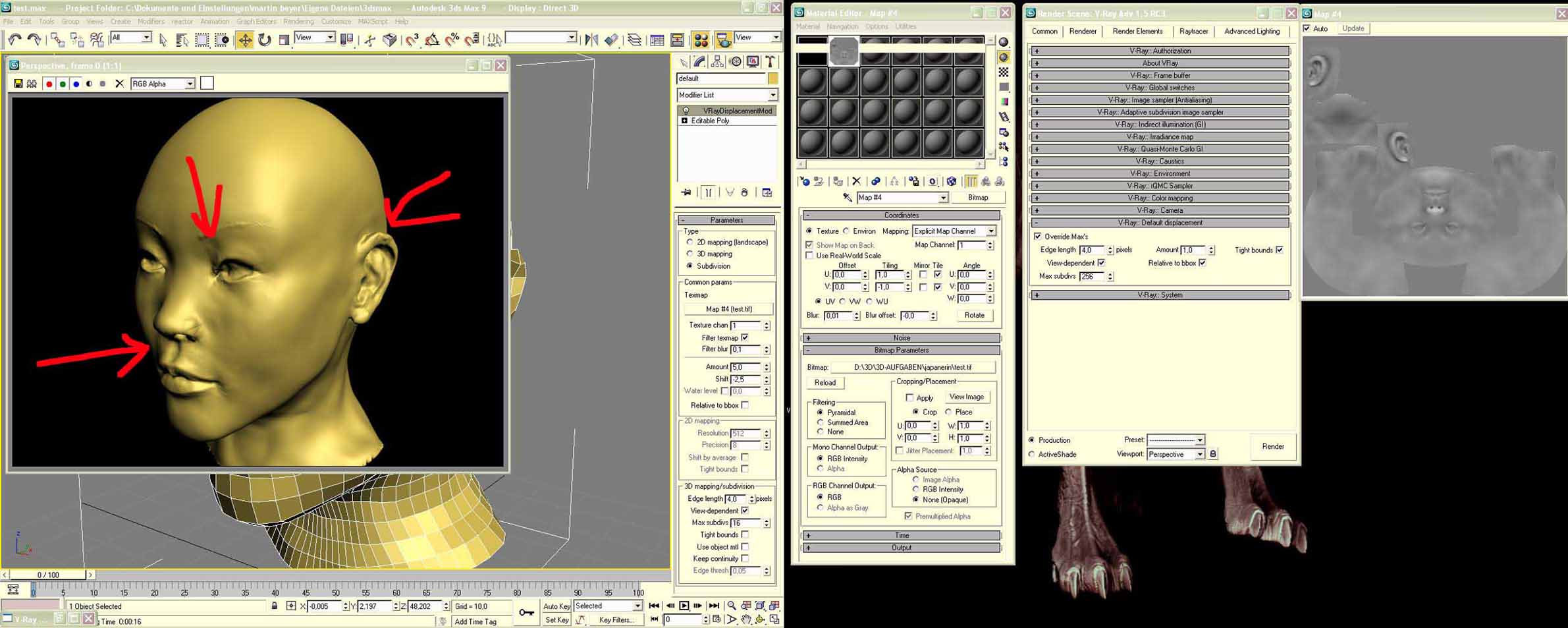The height and width of the screenshot is (628, 1568).
Task: Open the Rendering menu
Action: [298, 22]
